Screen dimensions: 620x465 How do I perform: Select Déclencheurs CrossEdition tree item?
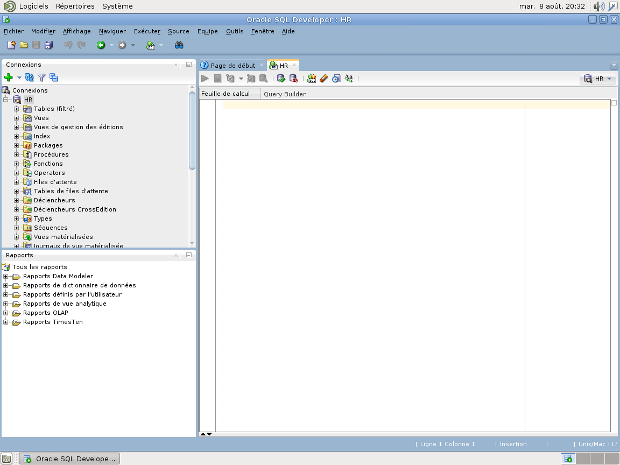[75, 209]
